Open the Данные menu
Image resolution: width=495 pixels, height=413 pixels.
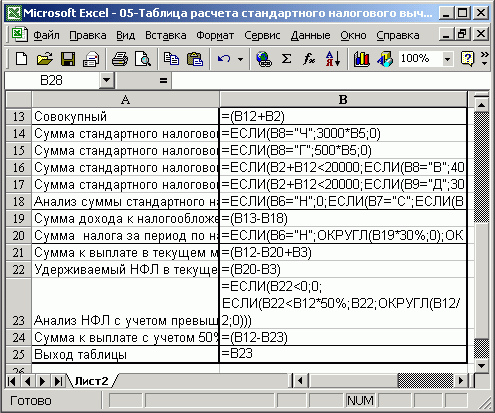[x=310, y=35]
